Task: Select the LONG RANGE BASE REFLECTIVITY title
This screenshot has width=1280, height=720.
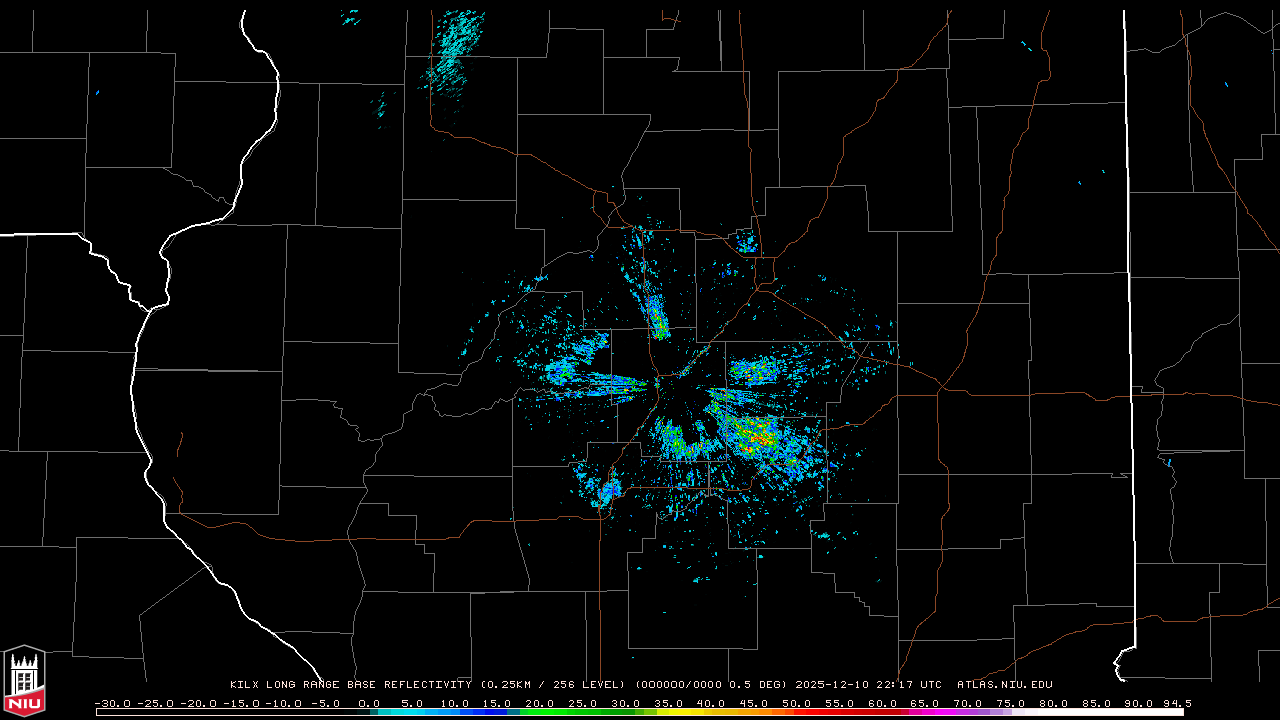Action: 369,685
